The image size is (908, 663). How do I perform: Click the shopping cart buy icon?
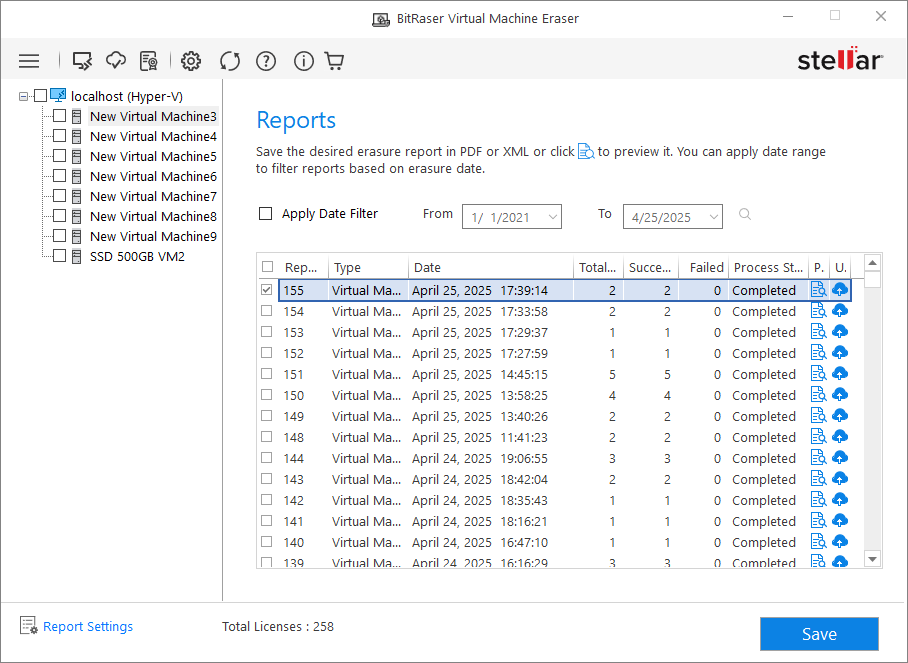335,61
